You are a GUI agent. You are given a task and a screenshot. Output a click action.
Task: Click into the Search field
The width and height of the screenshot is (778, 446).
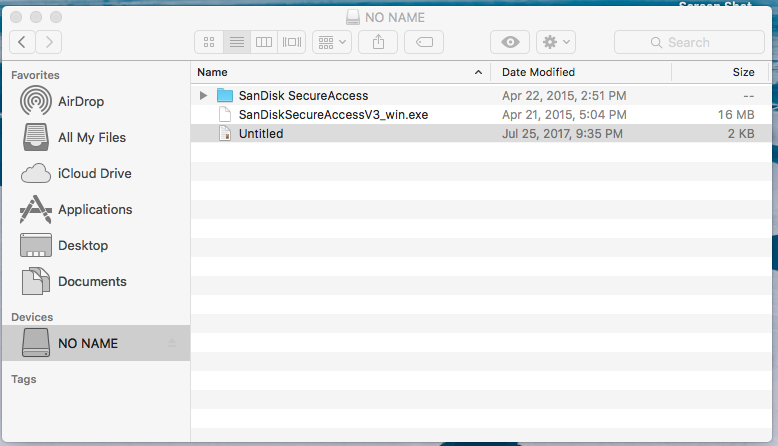(689, 42)
